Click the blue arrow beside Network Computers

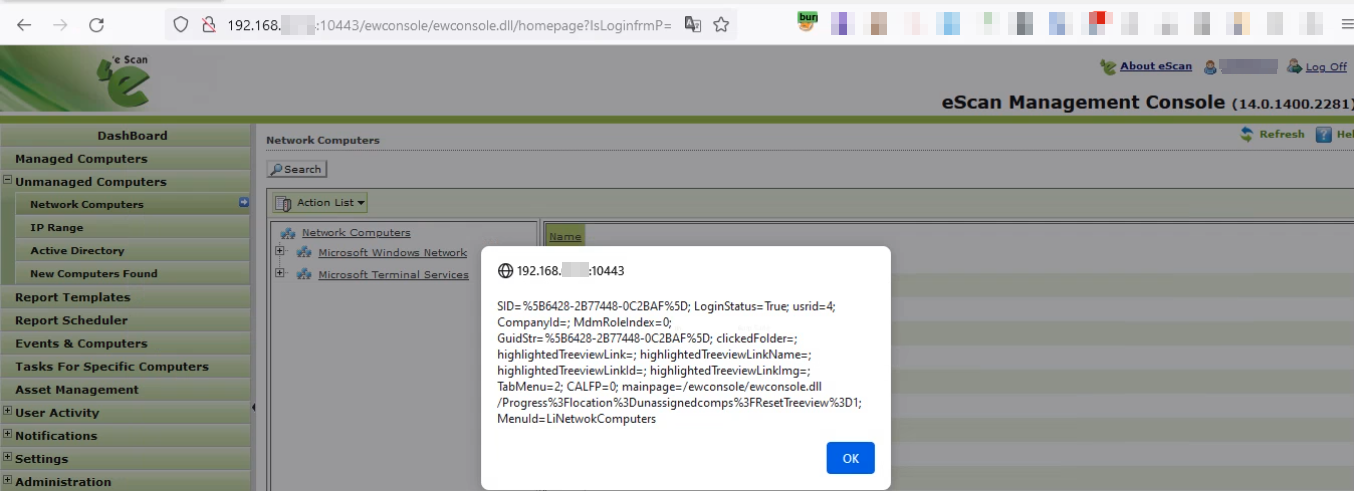tap(243, 203)
